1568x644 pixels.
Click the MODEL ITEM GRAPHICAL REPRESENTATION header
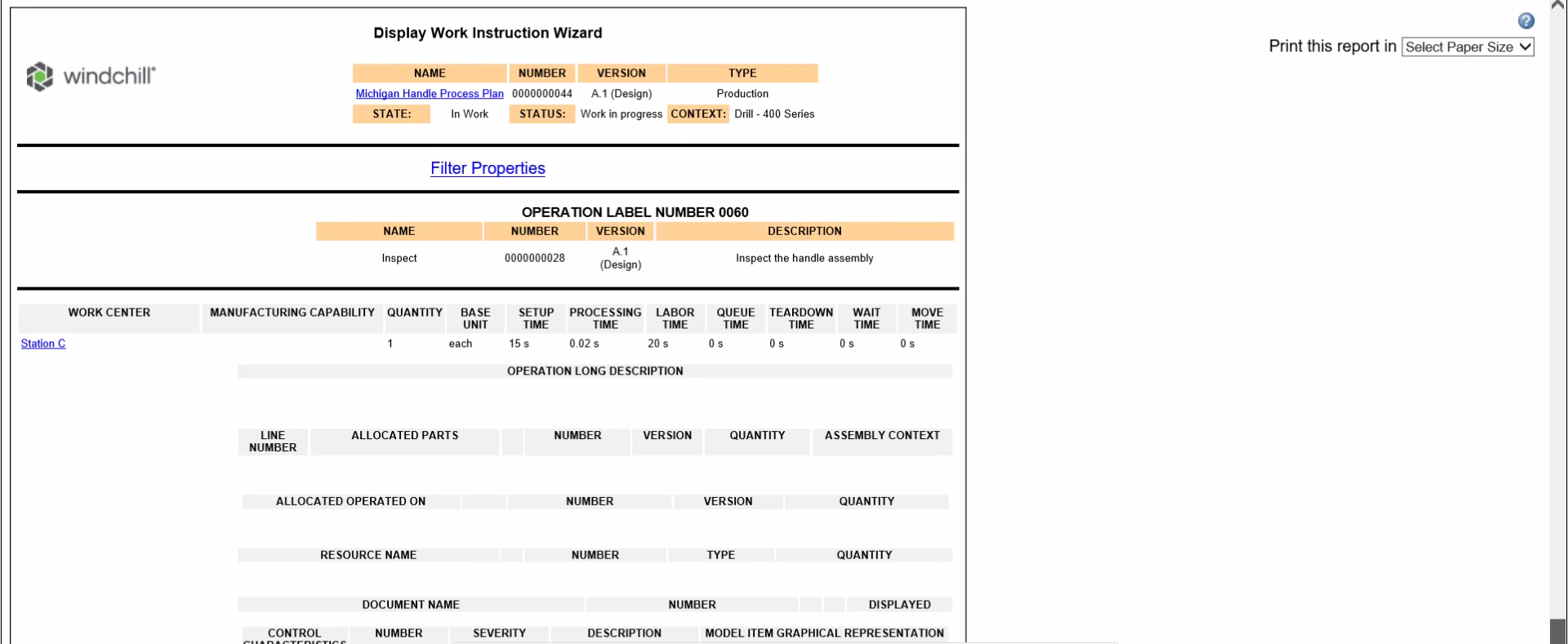[x=824, y=633]
